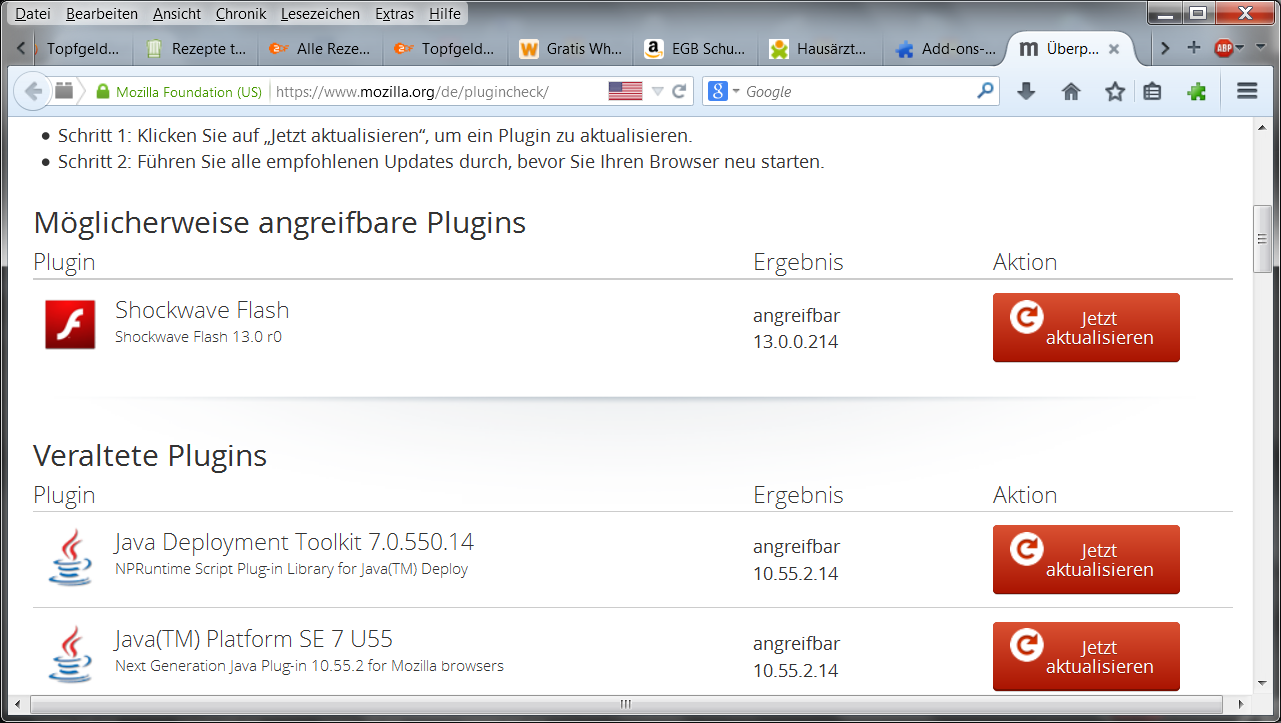The image size is (1281, 723).
Task: Open the URL history dropdown arrow
Action: (x=657, y=92)
